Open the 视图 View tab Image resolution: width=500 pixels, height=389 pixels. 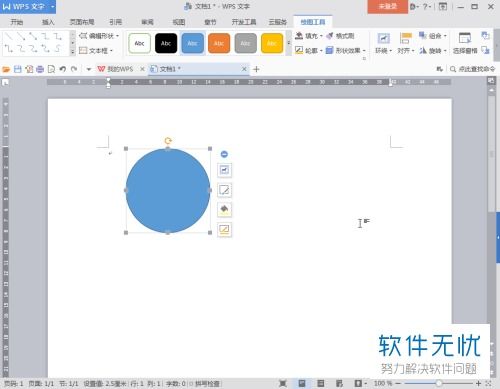point(179,22)
